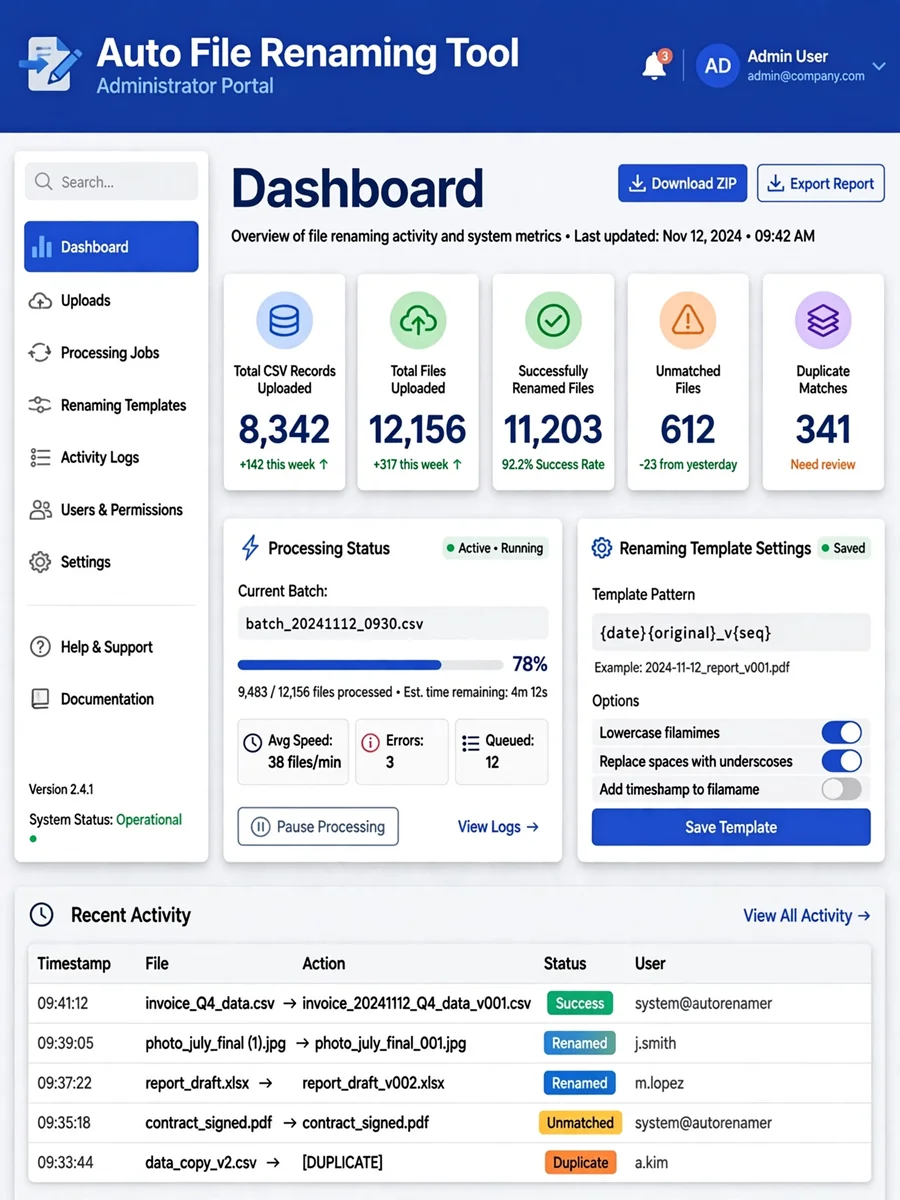Viewport: 900px width, 1200px height.
Task: Click the Activity Logs list icon
Action: 40,457
